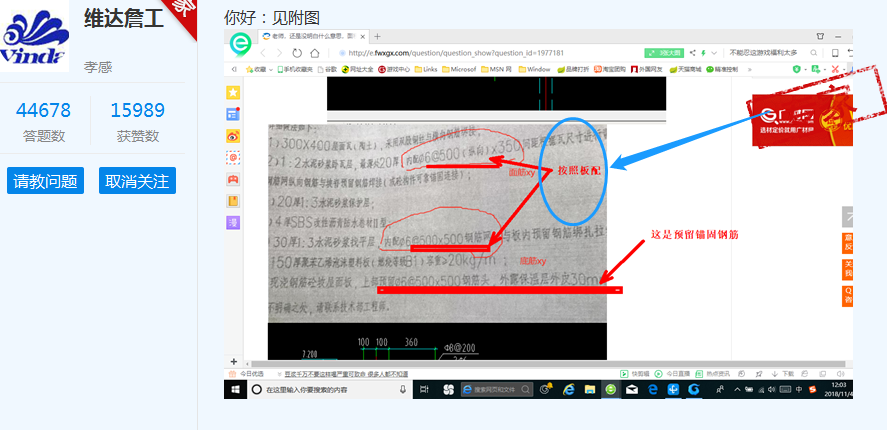Click the browser home icon
The width and height of the screenshot is (887, 430).
315,53
